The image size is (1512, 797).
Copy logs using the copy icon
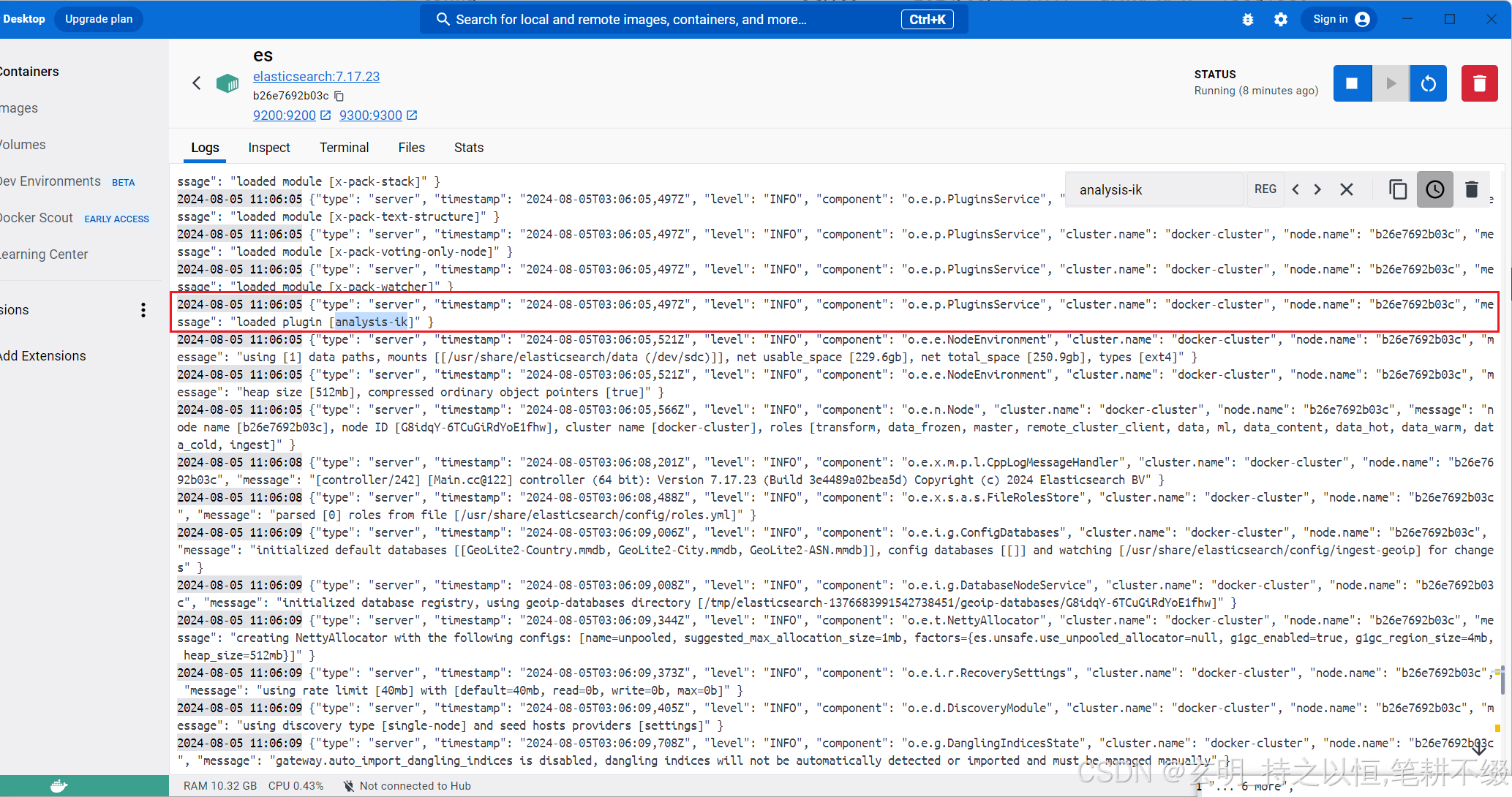point(1399,189)
